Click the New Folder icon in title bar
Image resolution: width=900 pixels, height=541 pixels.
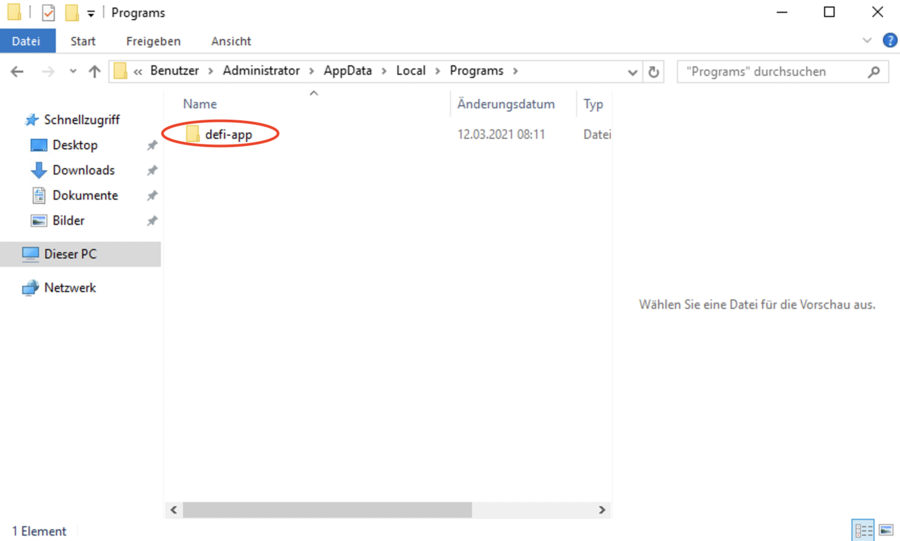click(72, 13)
